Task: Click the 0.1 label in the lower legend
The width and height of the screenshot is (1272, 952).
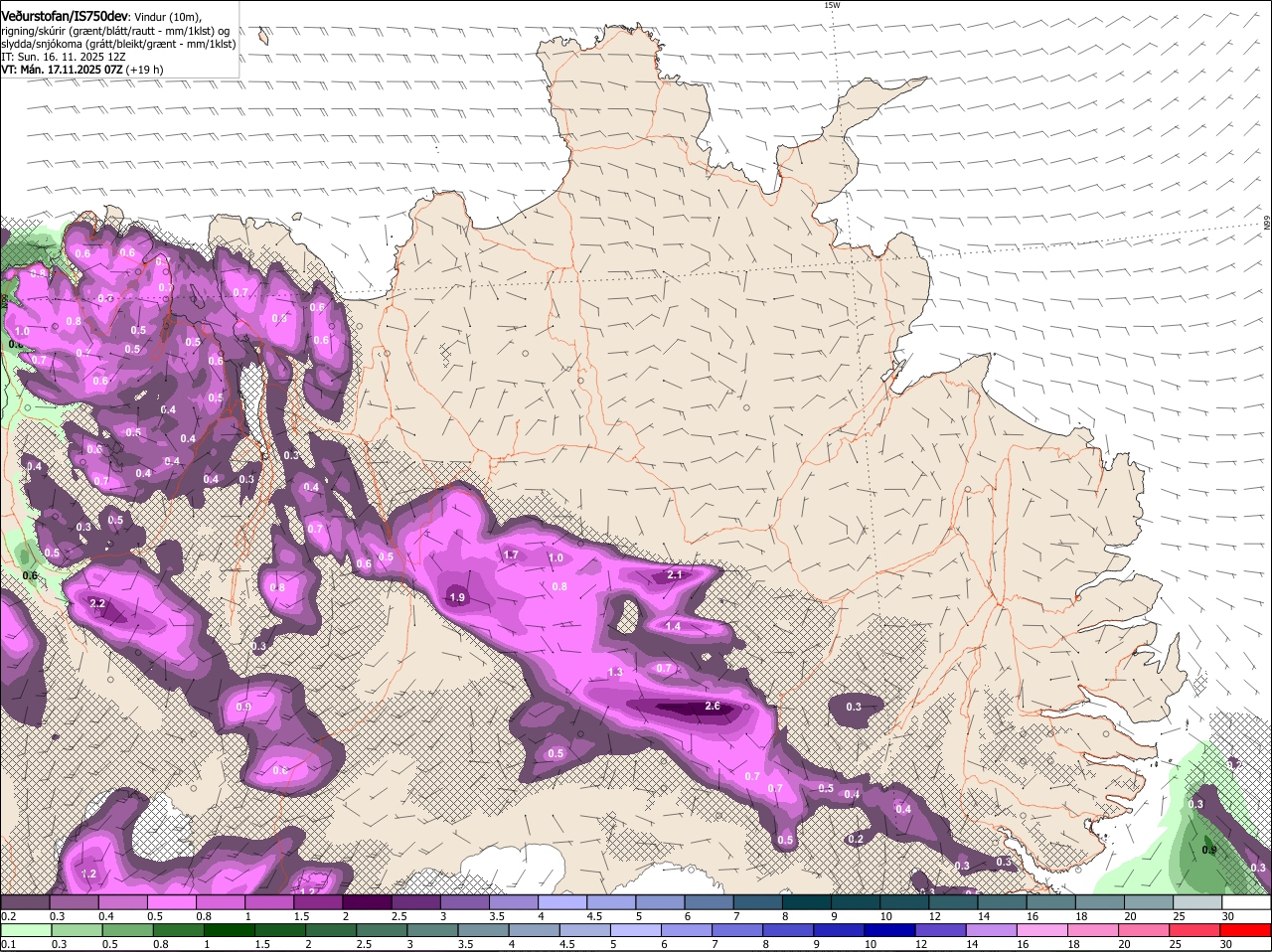Action: pos(8,944)
